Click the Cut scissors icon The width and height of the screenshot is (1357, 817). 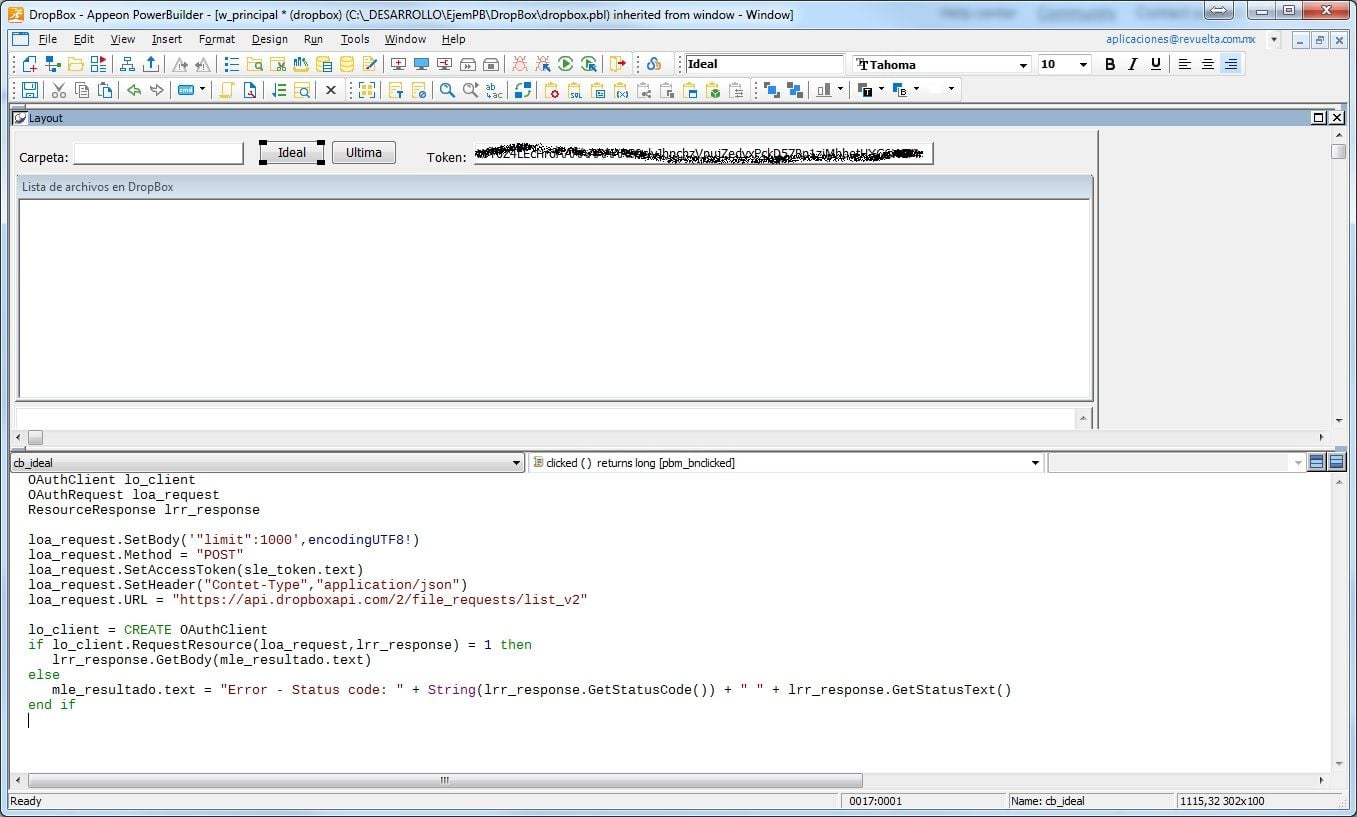point(59,90)
